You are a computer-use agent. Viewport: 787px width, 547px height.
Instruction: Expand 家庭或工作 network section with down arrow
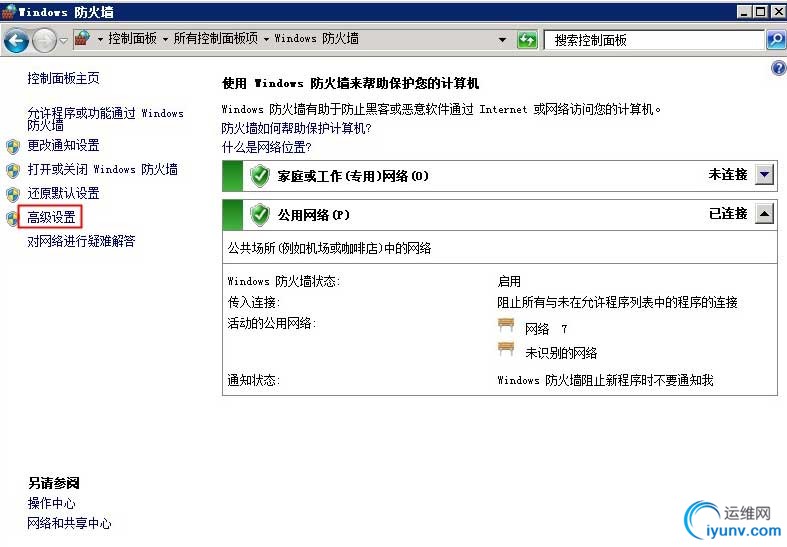click(x=764, y=175)
